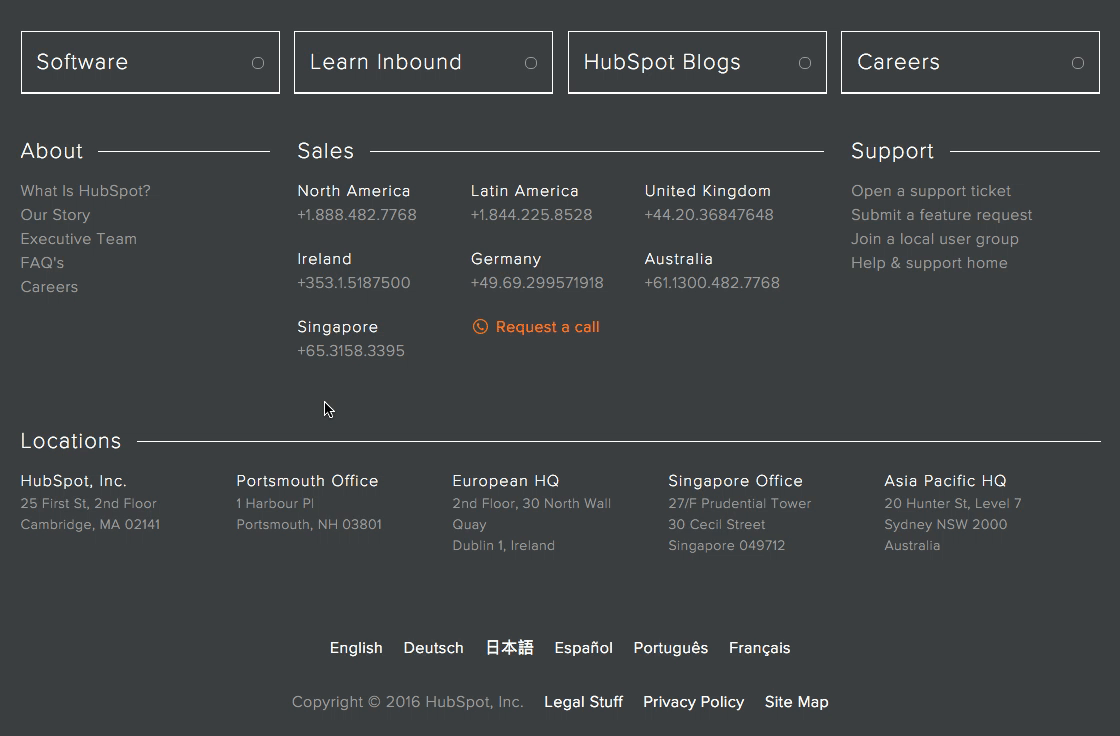
Task: Go to Help & support home
Action: pos(929,263)
